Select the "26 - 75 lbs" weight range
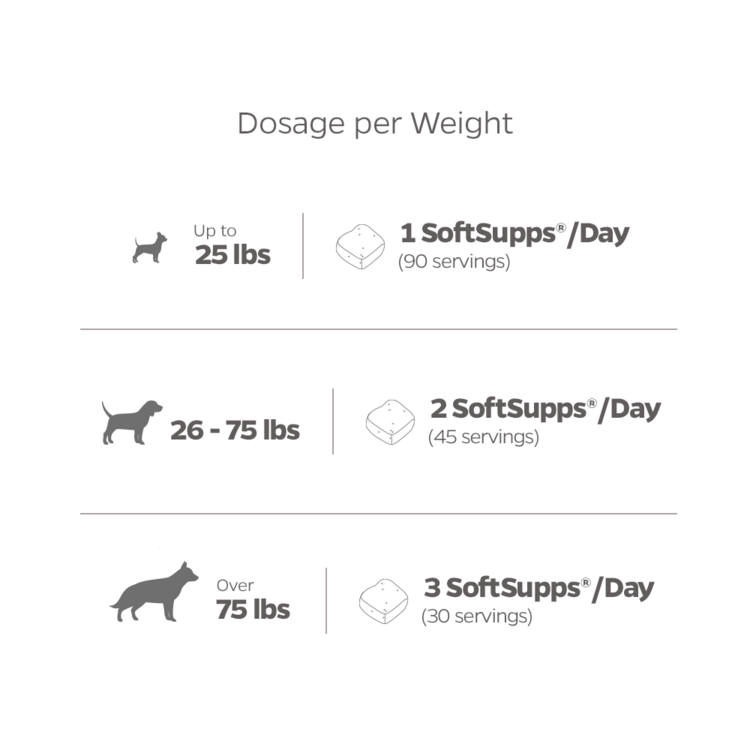750x750 pixels. pyautogui.click(x=235, y=430)
